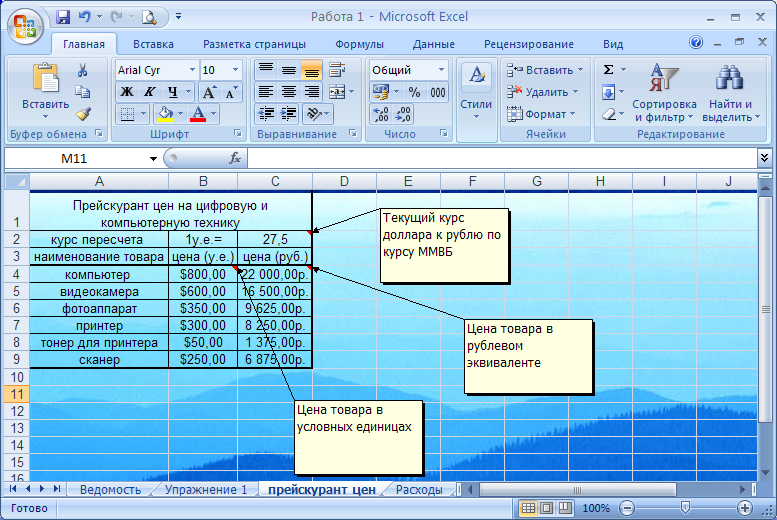
Task: Toggle bottom vertical alignment
Action: [312, 70]
